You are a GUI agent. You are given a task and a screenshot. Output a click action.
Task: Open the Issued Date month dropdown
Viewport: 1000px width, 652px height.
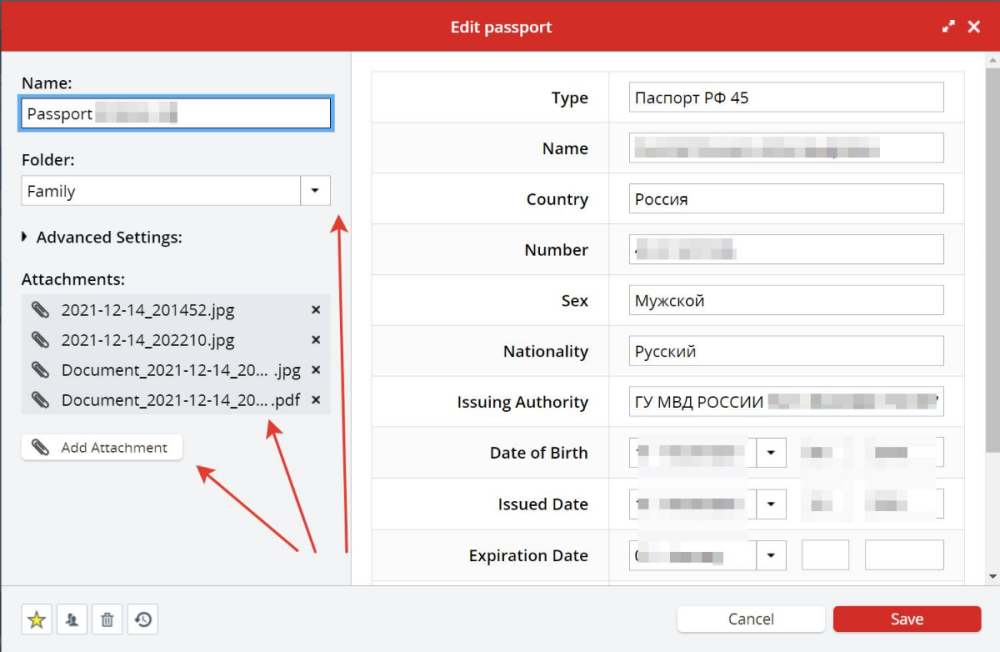tap(771, 504)
